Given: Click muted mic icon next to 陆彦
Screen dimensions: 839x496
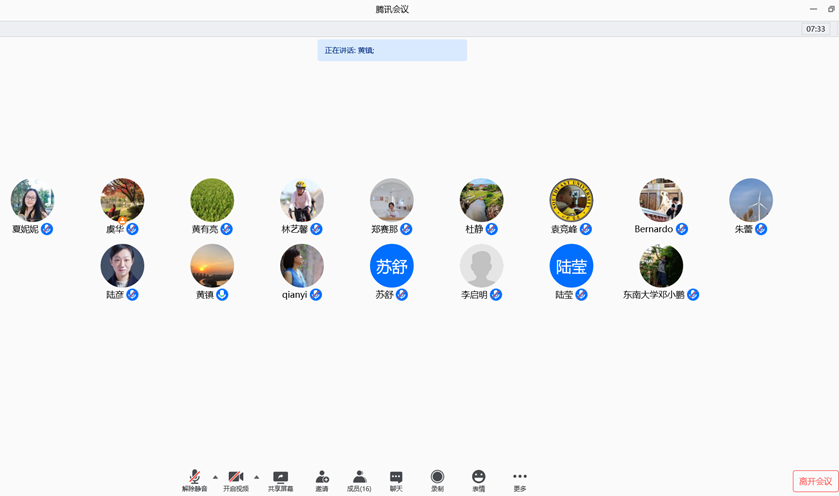Looking at the screenshot, I should click(x=132, y=294).
